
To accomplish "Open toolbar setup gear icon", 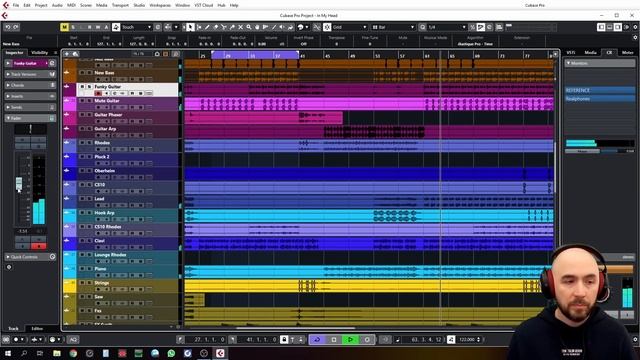I will [635, 27].
